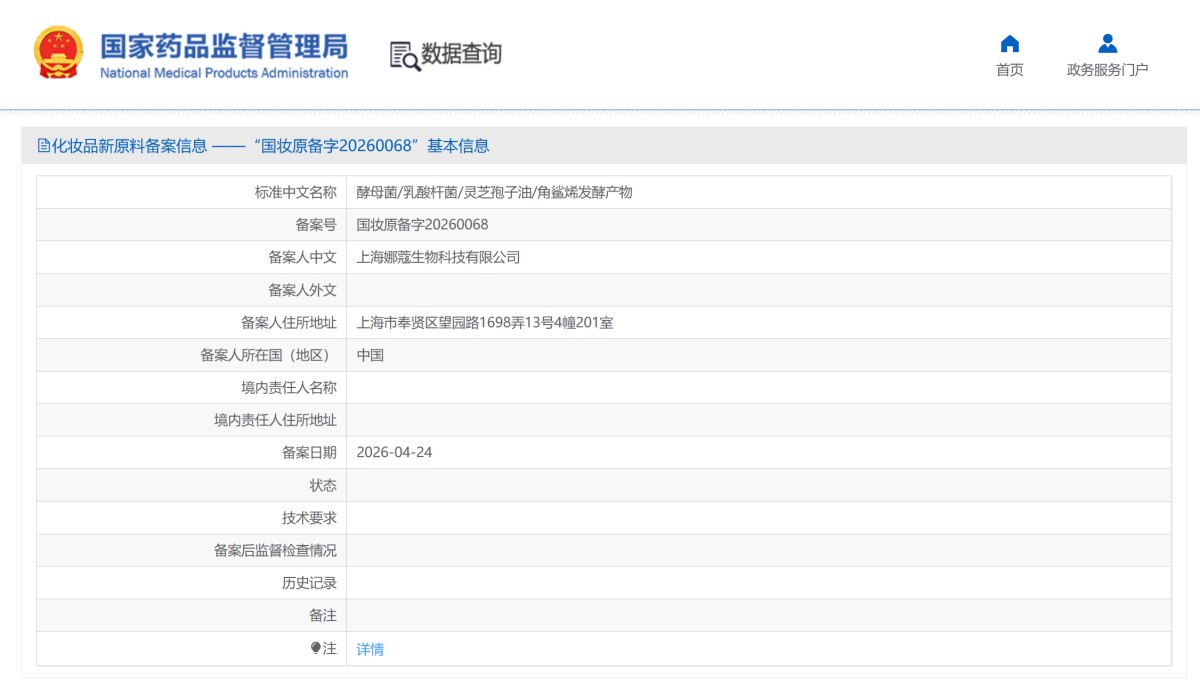Viewport: 1200px width, 694px height.
Task: Click the document icon before 化妆品新原料备案信息
Action: tap(42, 147)
